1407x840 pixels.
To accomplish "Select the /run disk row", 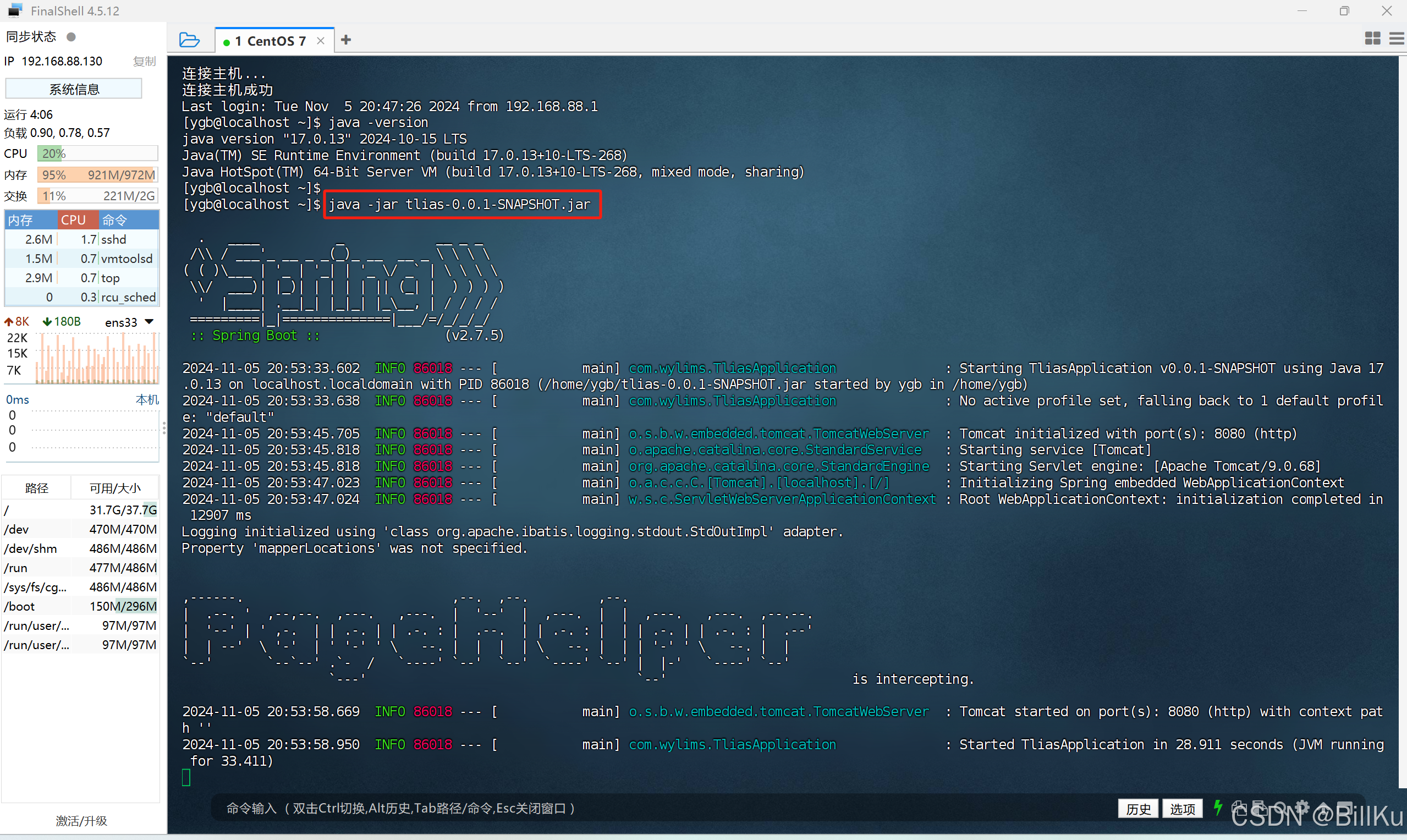I will [x=80, y=568].
